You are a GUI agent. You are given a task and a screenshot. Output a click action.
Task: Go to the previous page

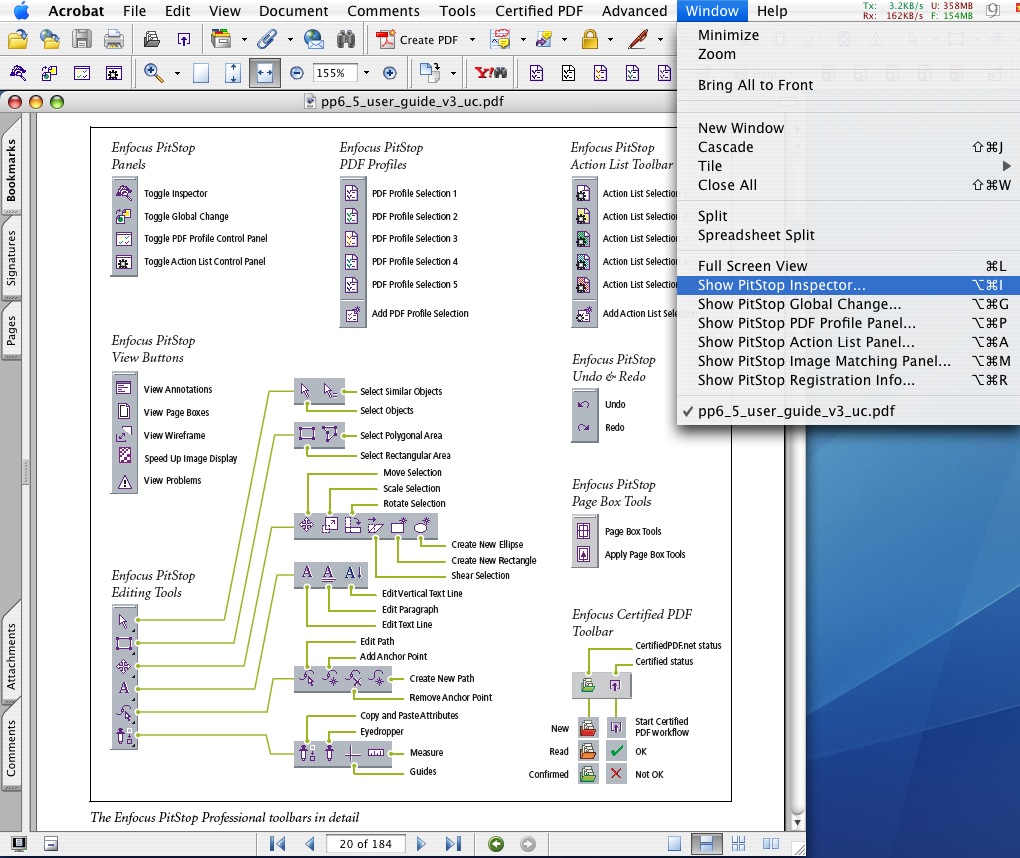(310, 844)
